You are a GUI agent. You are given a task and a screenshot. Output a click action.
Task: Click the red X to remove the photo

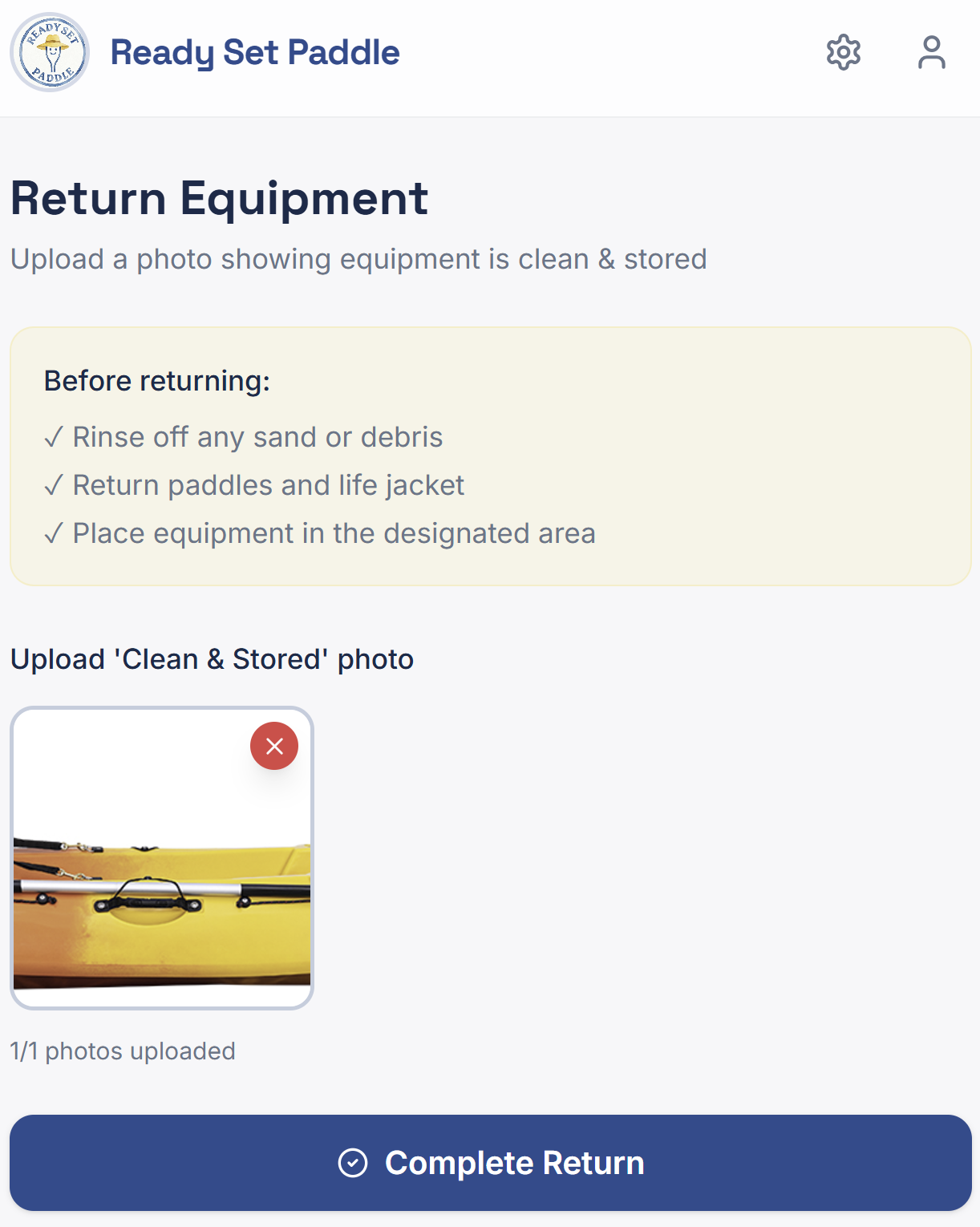274,745
